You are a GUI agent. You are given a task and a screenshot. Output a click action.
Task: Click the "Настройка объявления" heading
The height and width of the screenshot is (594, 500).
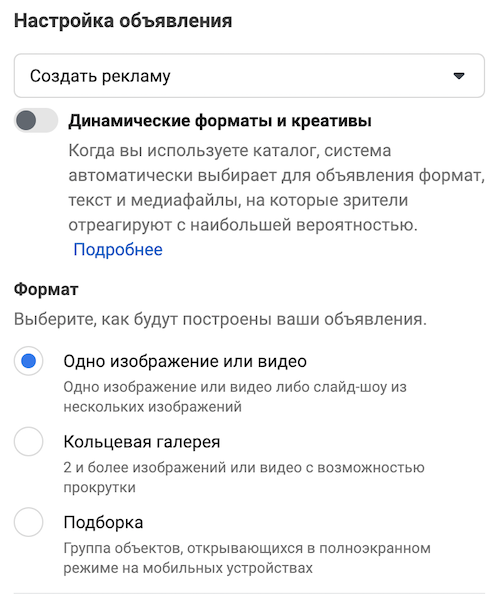pyautogui.click(x=123, y=20)
